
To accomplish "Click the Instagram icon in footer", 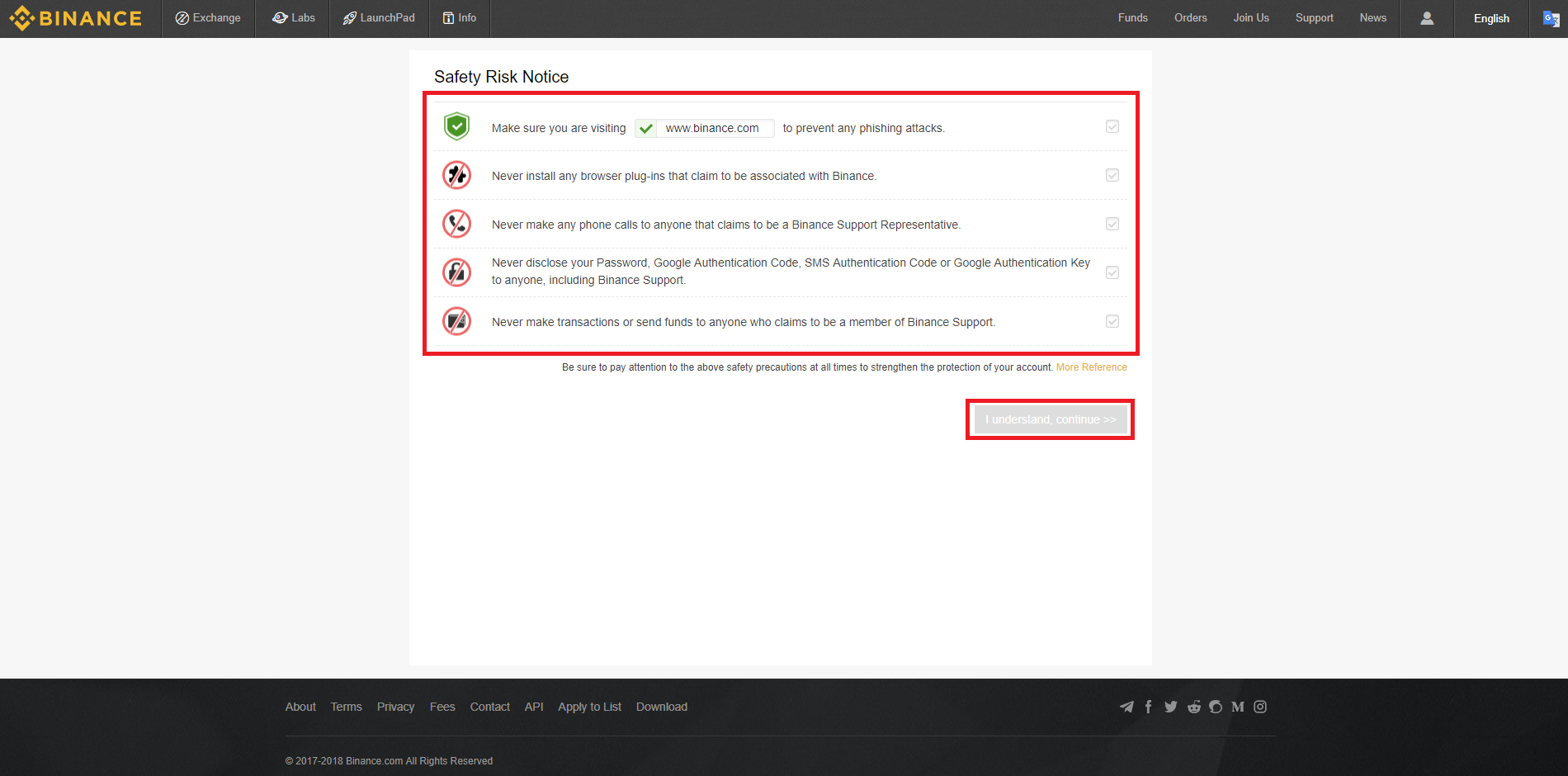I will [1260, 707].
